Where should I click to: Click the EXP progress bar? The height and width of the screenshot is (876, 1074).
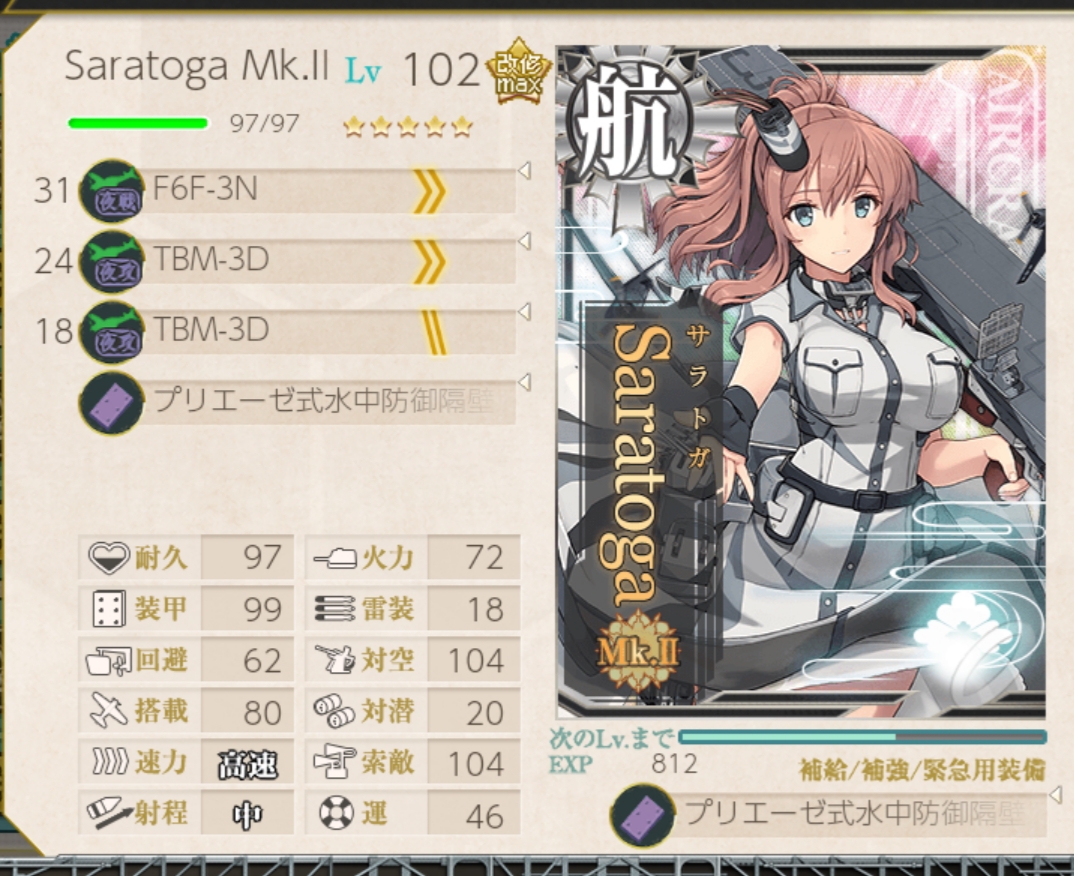(x=863, y=737)
